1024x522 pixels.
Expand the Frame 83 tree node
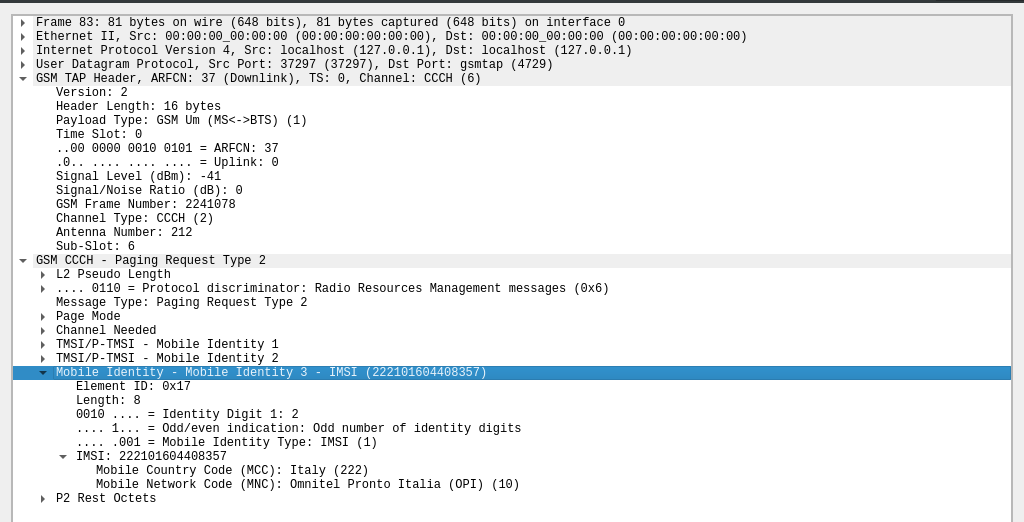[x=23, y=22]
